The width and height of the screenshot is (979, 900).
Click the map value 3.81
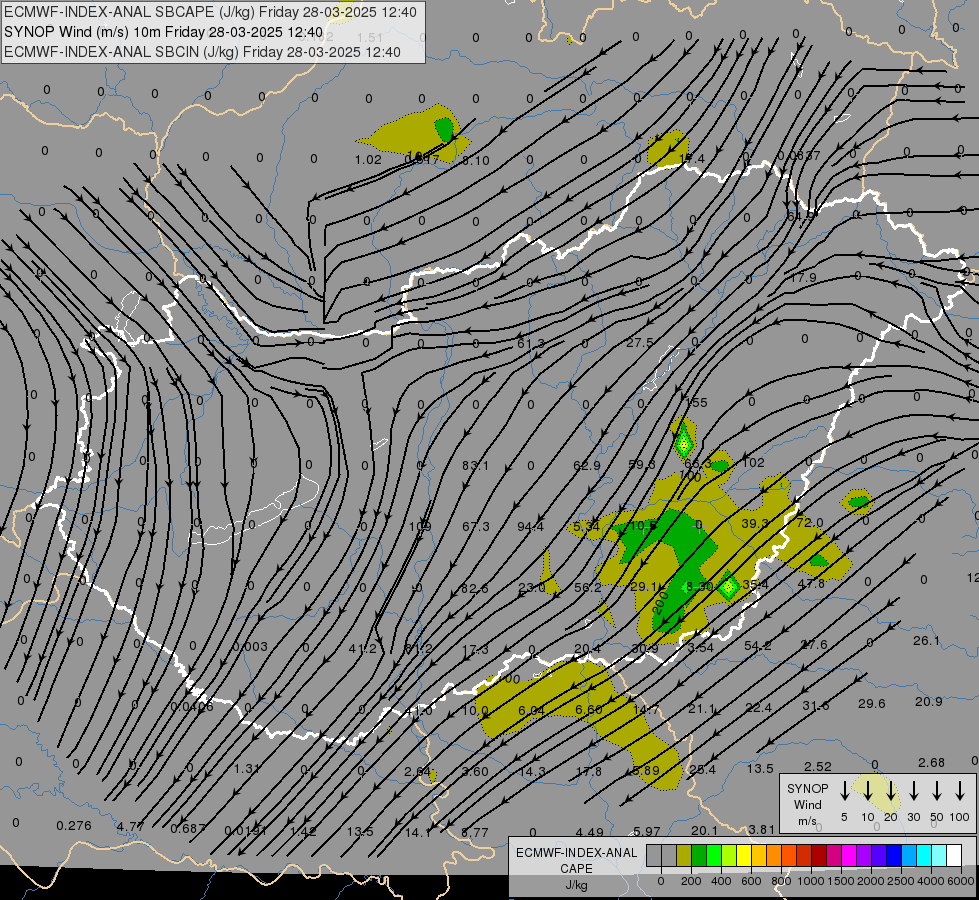coord(762,829)
